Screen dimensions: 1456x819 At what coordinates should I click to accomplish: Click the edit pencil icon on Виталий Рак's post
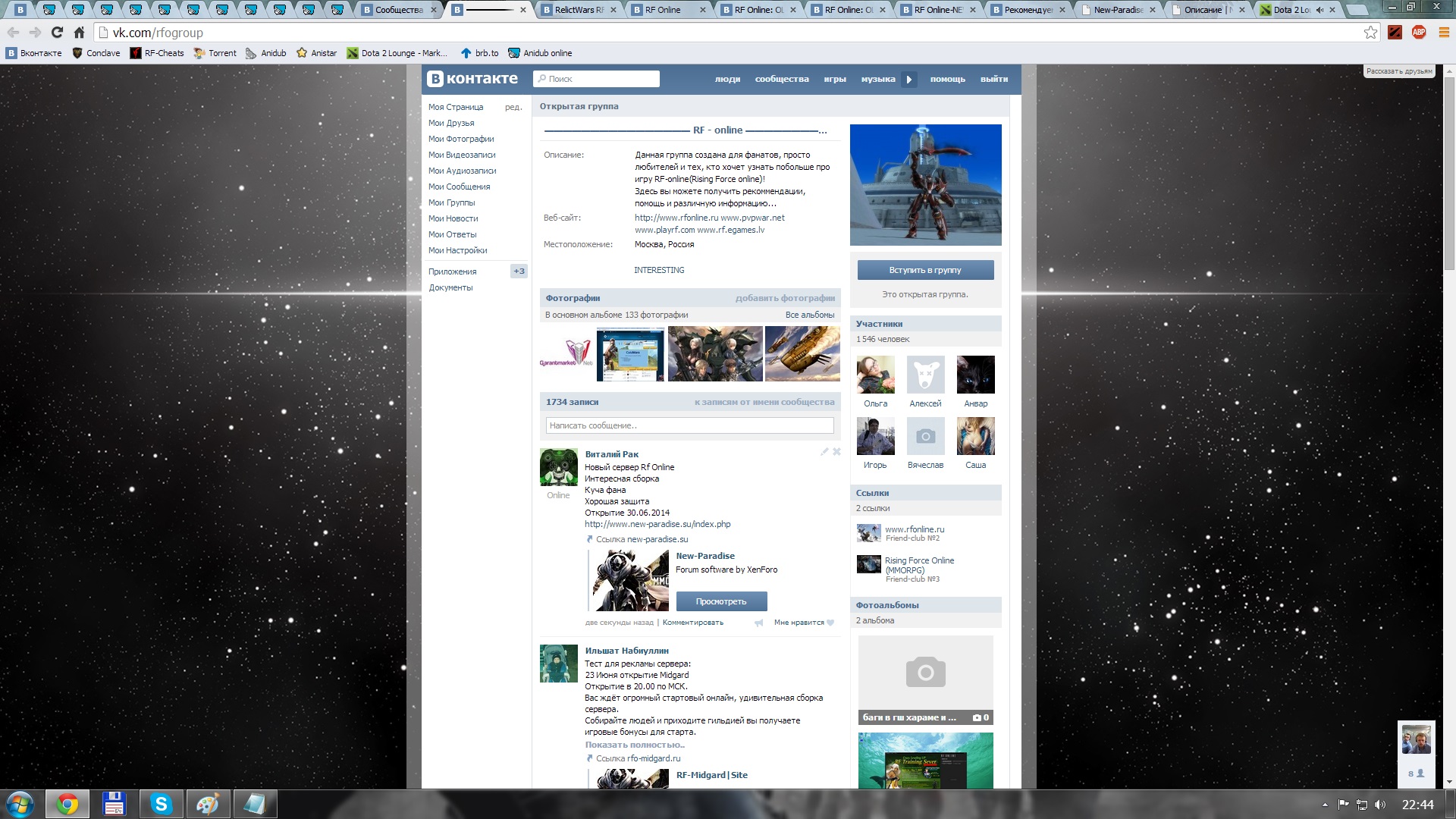tap(824, 452)
